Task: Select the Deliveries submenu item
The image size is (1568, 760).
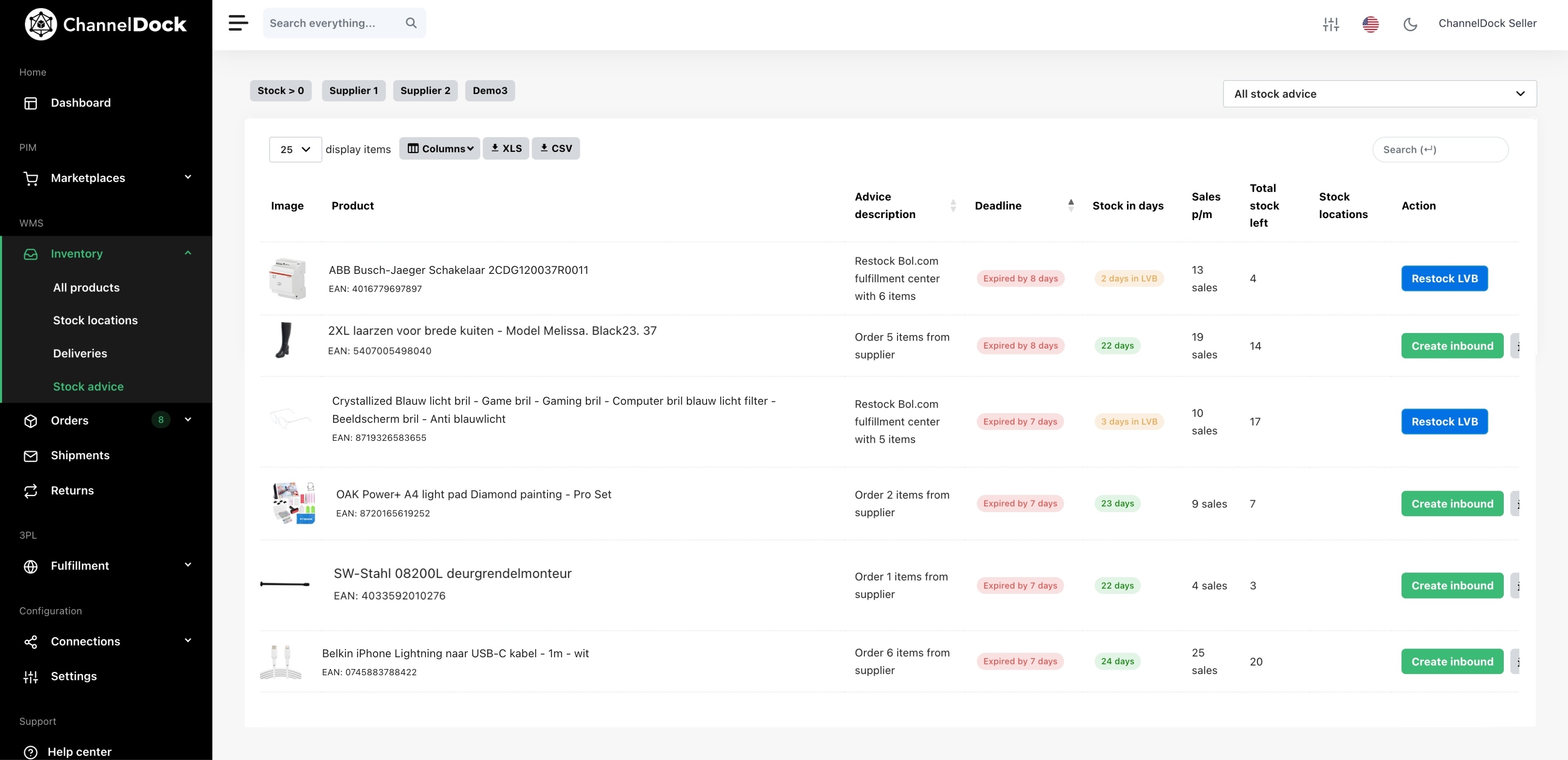Action: click(80, 354)
